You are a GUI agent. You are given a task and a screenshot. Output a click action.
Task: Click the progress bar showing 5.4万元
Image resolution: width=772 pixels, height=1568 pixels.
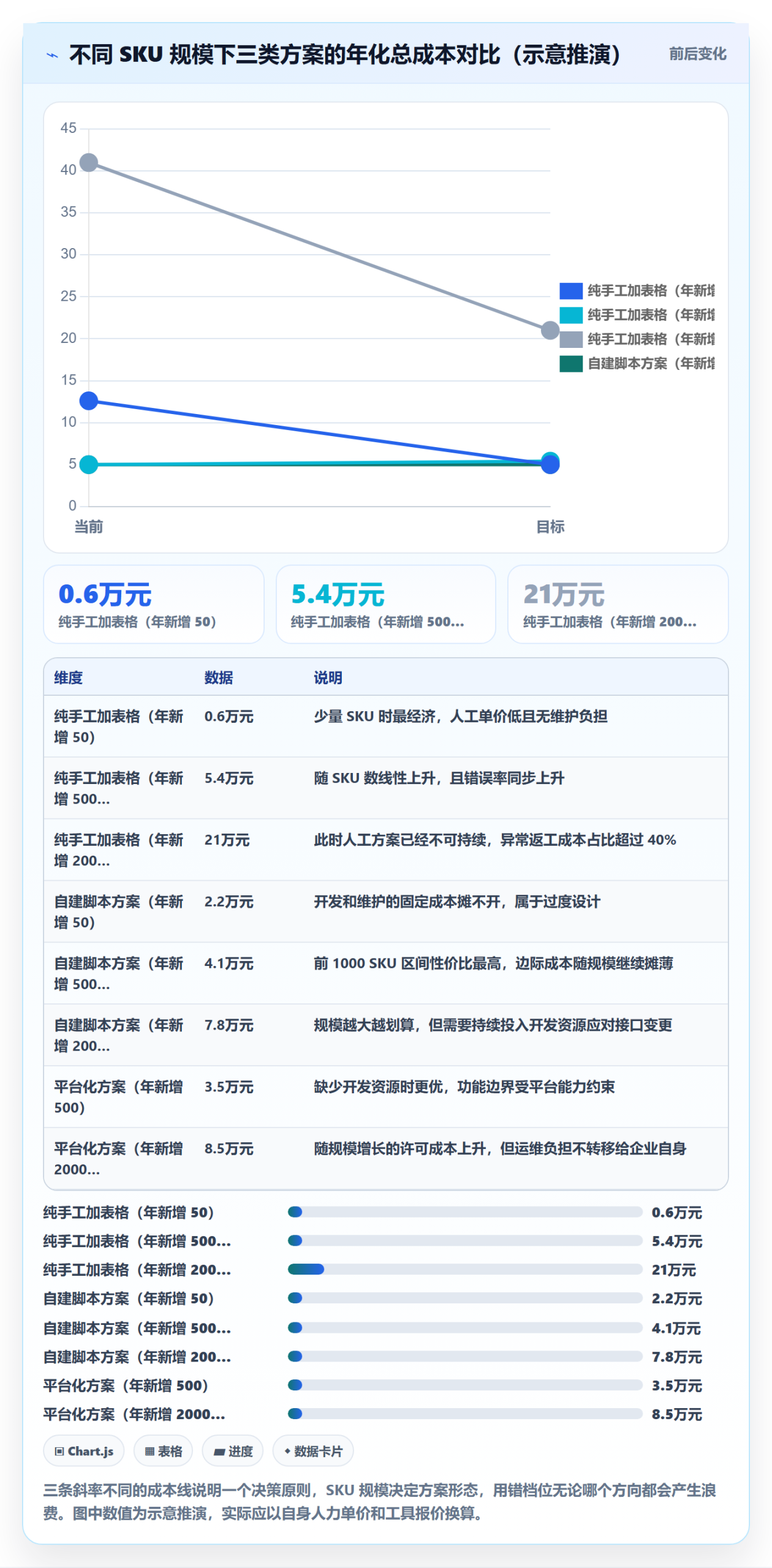tap(465, 1240)
